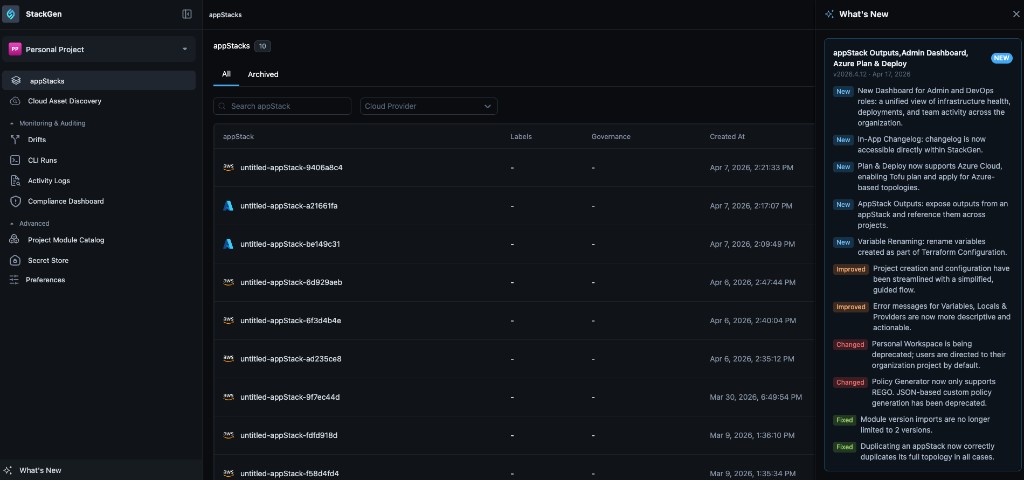Open Secret Store

tap(48, 261)
